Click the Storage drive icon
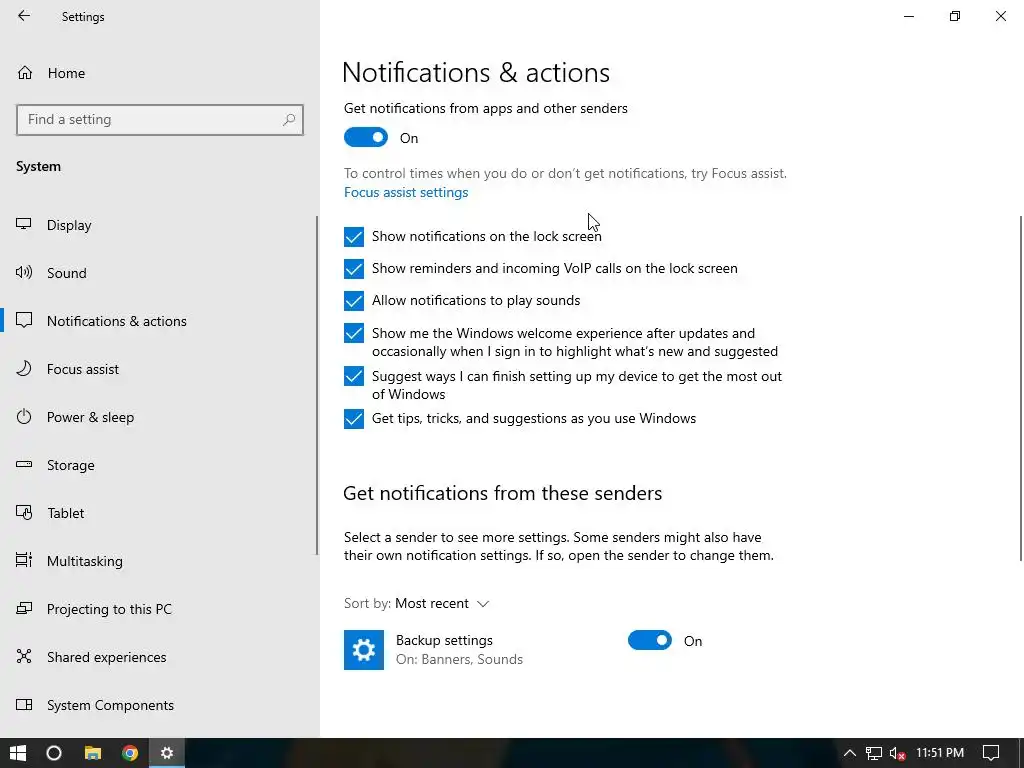This screenshot has height=768, width=1024. click(24, 464)
